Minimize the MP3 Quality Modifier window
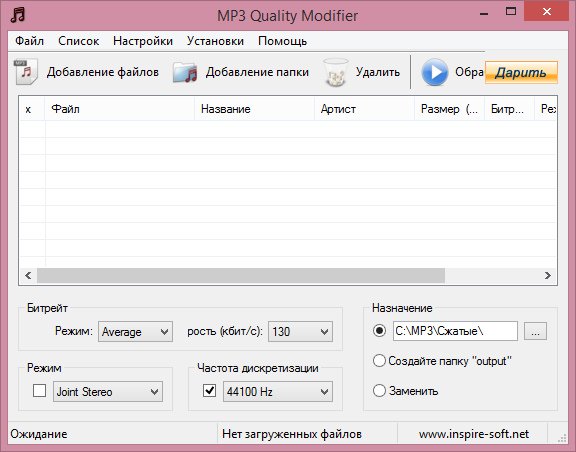Viewport: 576px width, 452px height. pyautogui.click(x=484, y=13)
